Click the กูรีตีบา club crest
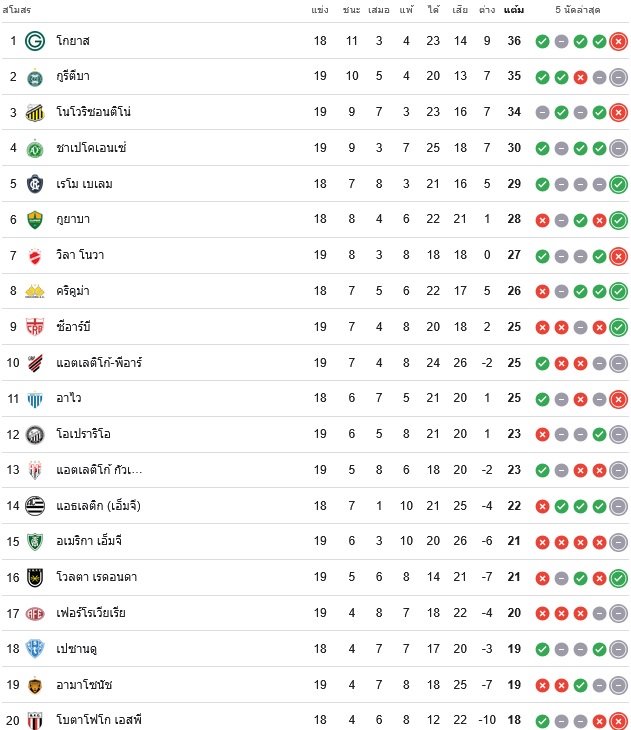The width and height of the screenshot is (631, 730). [x=35, y=77]
